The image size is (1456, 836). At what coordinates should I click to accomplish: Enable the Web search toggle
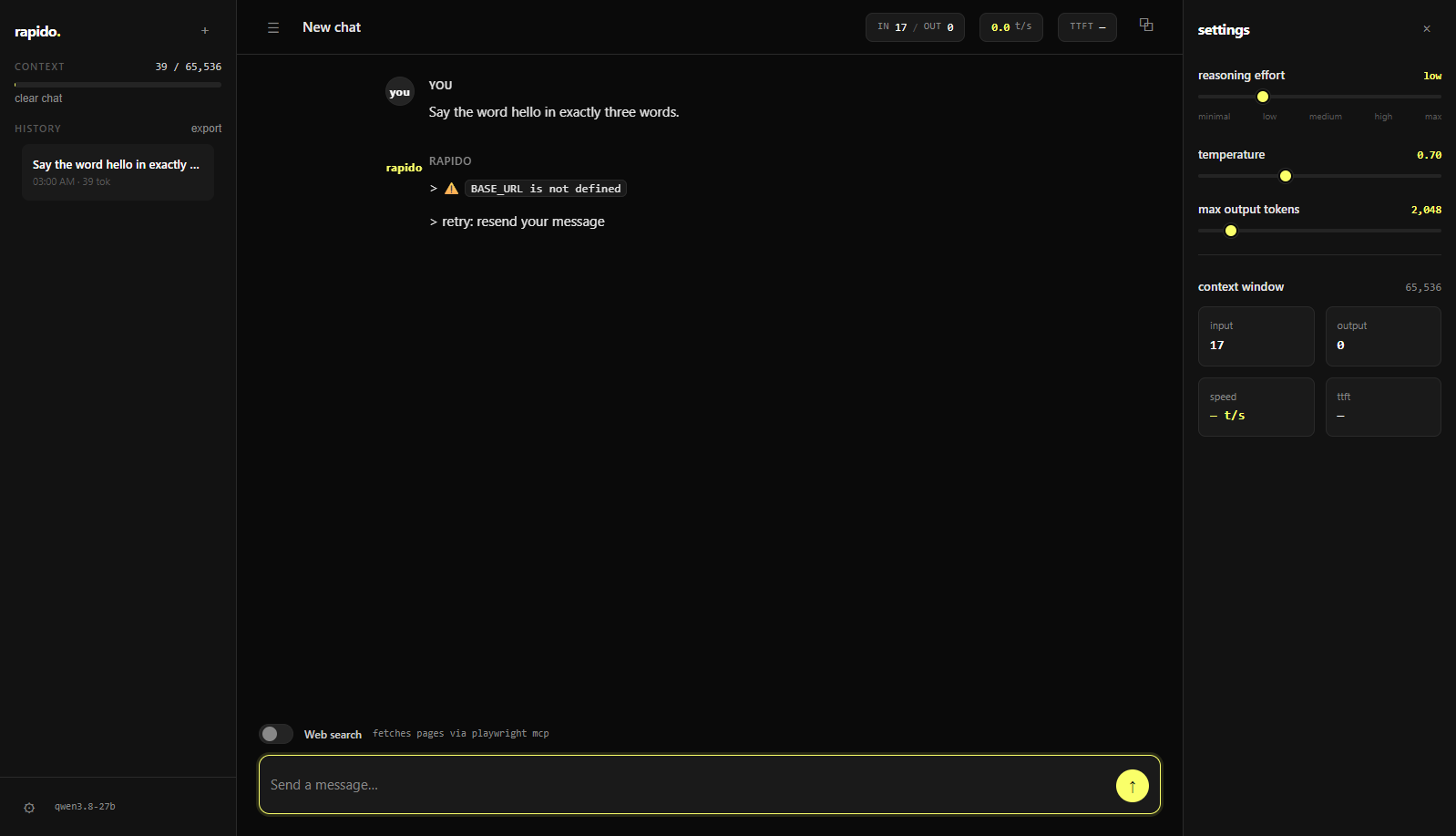(276, 734)
